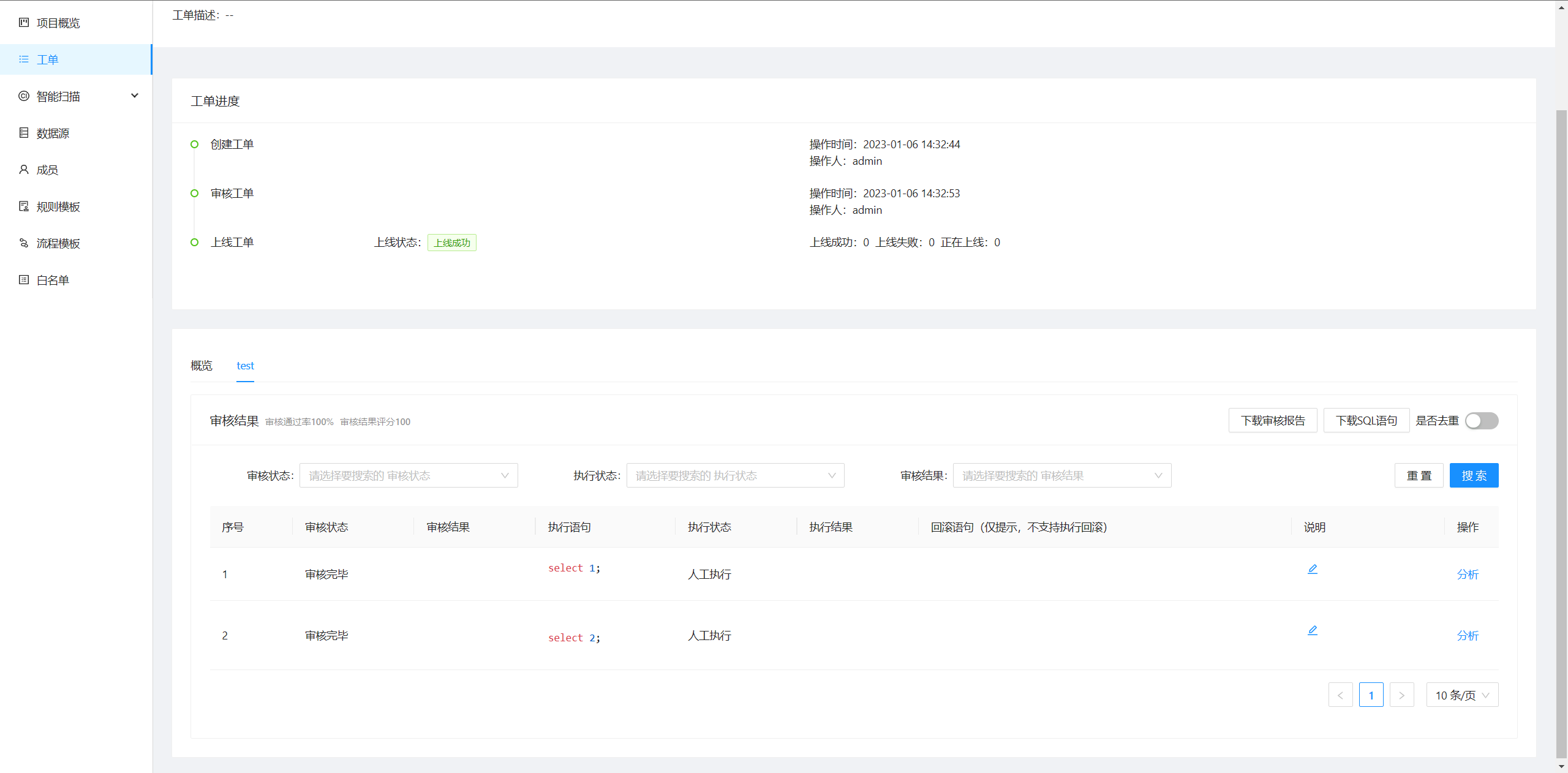The width and height of the screenshot is (1568, 773).
Task: Click the 上线成功 status tag
Action: point(452,243)
